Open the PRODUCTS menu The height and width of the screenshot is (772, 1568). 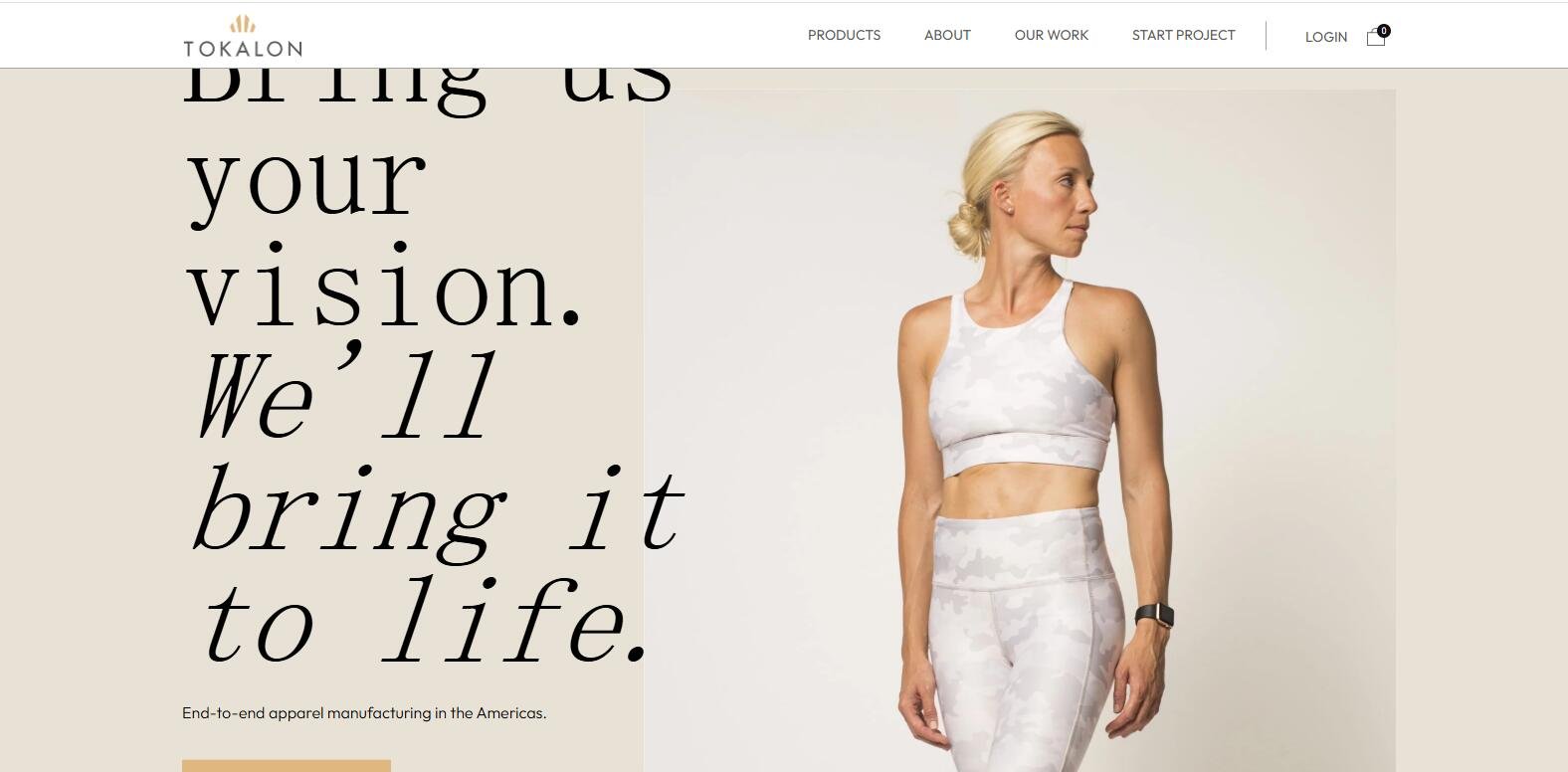(844, 35)
